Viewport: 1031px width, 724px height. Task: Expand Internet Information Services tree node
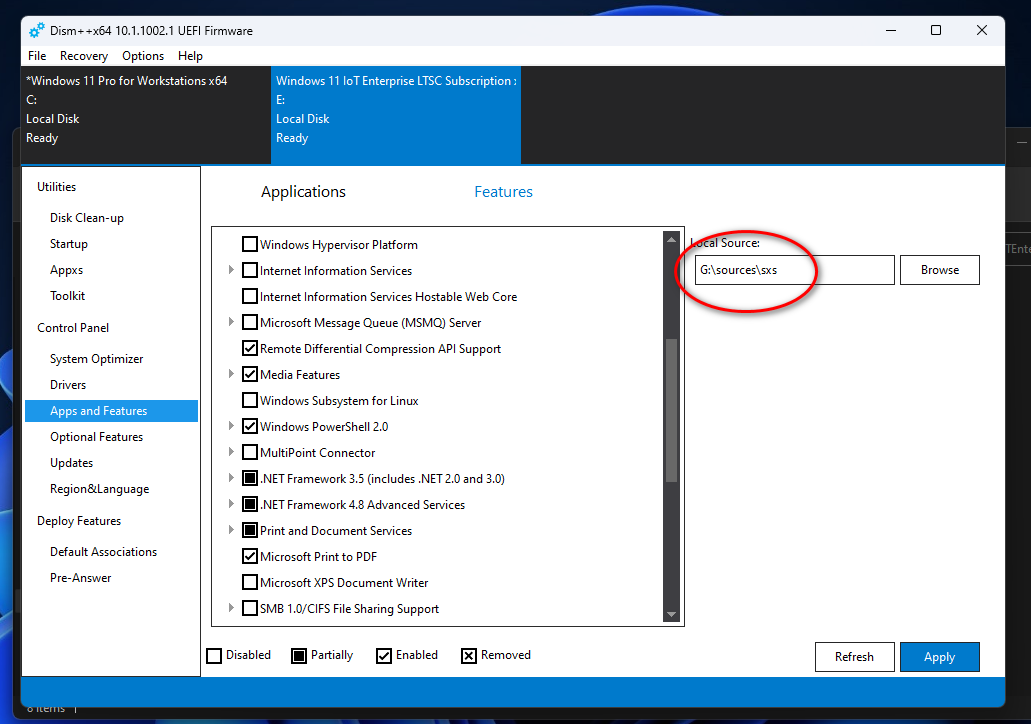click(x=231, y=270)
